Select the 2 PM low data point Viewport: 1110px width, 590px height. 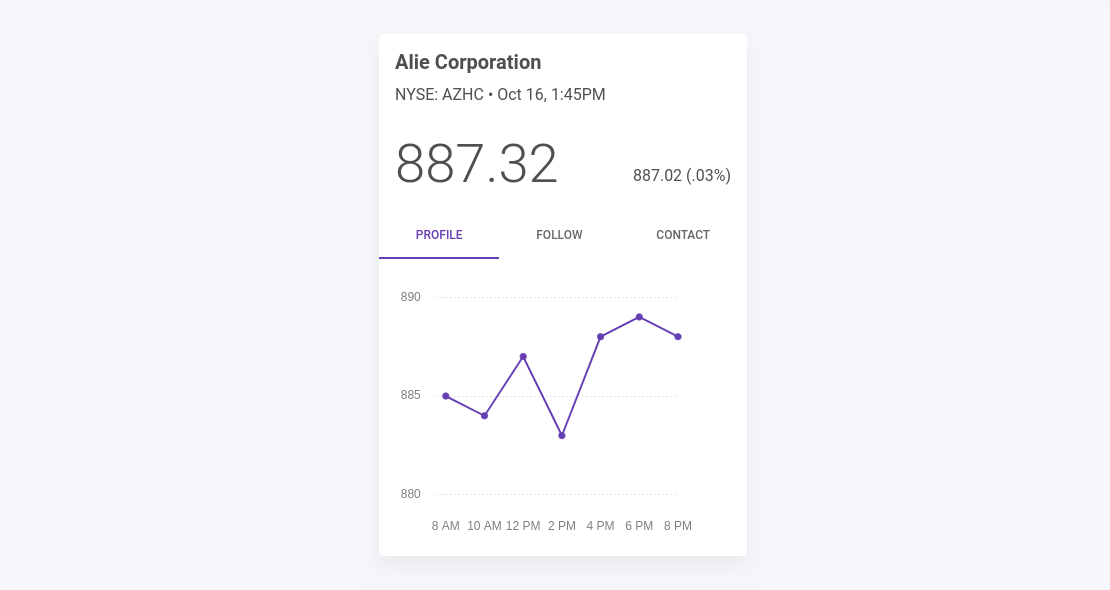coord(561,435)
